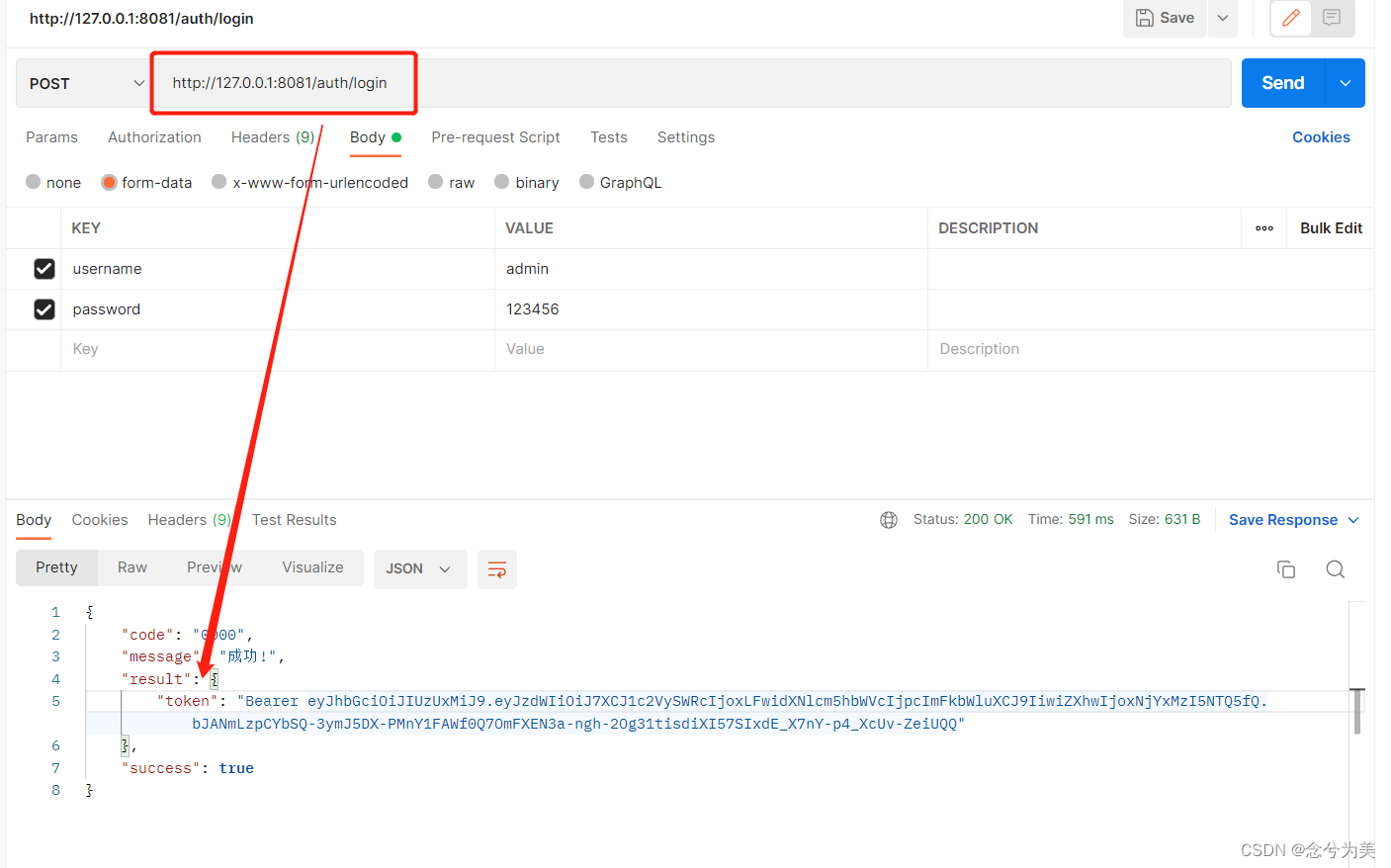Image resolution: width=1391 pixels, height=868 pixels.
Task: Click the request URL input field
Action: coord(692,83)
